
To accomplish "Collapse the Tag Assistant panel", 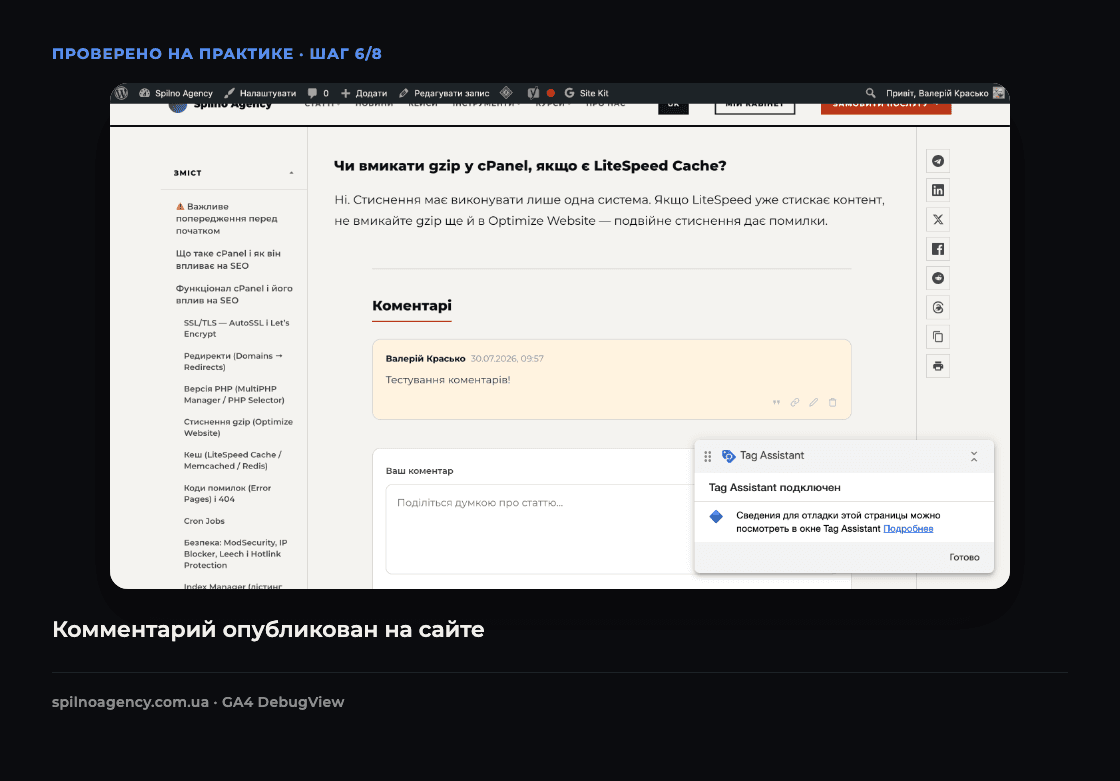I will point(974,456).
